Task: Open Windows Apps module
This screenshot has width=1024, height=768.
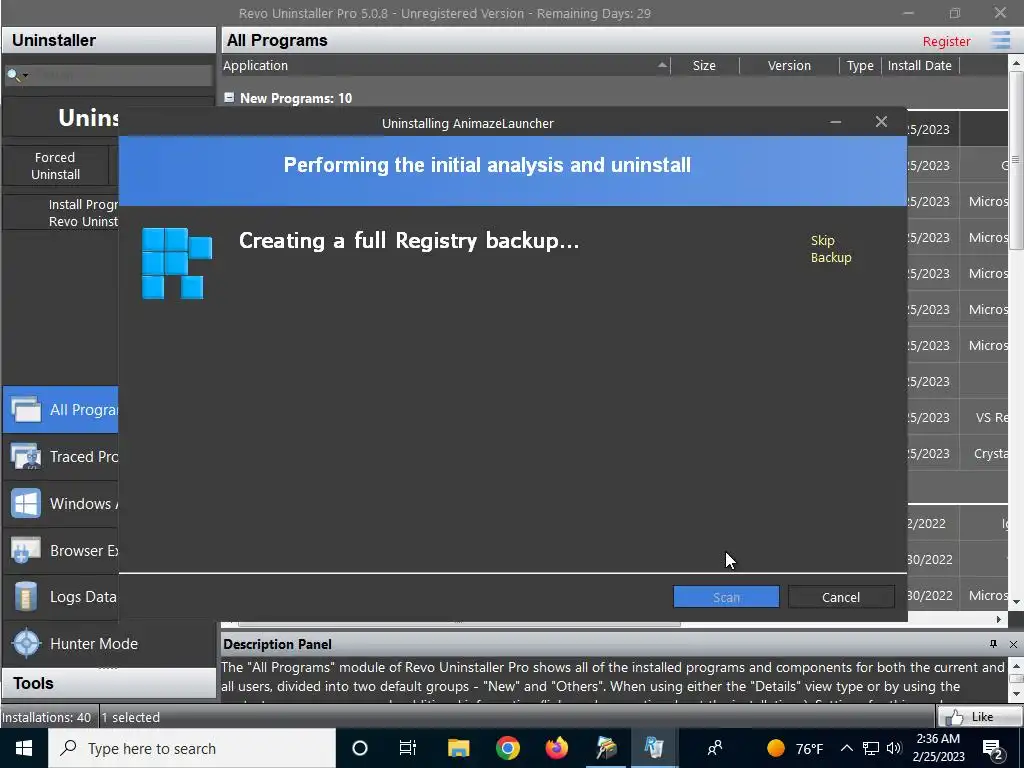Action: 61,504
